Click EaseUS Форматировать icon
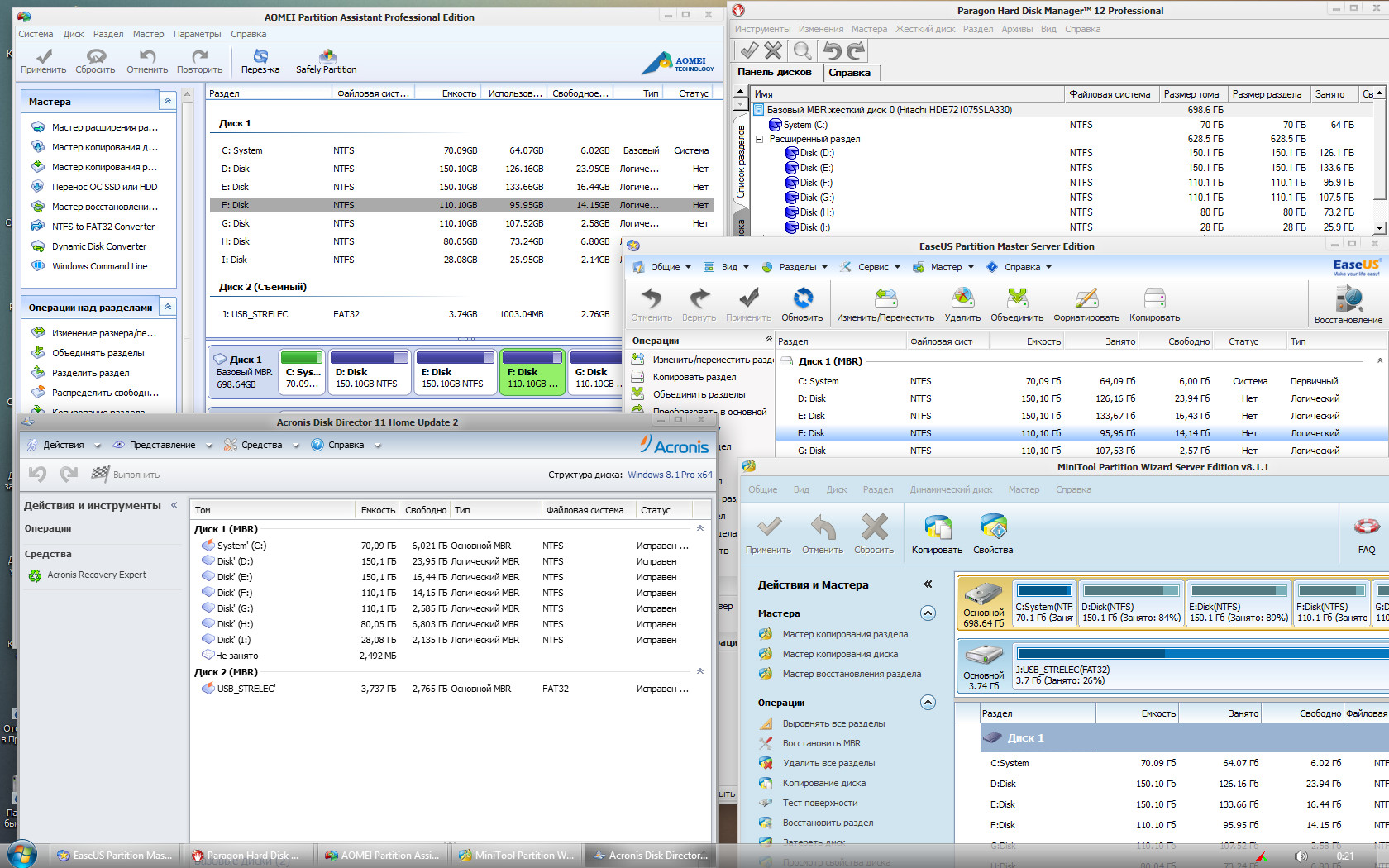 (x=1086, y=298)
